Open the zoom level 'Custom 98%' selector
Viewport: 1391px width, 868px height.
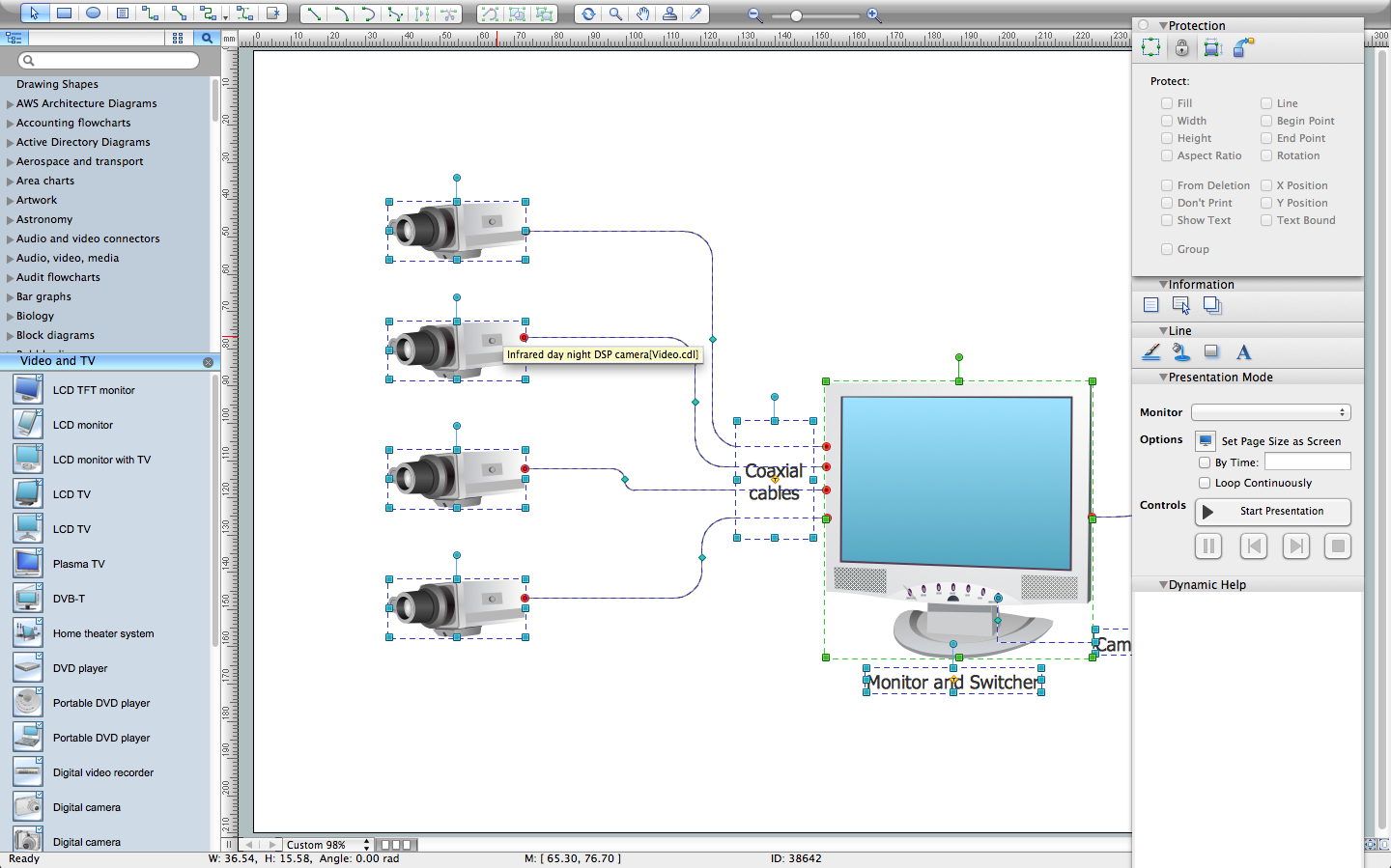[x=327, y=844]
